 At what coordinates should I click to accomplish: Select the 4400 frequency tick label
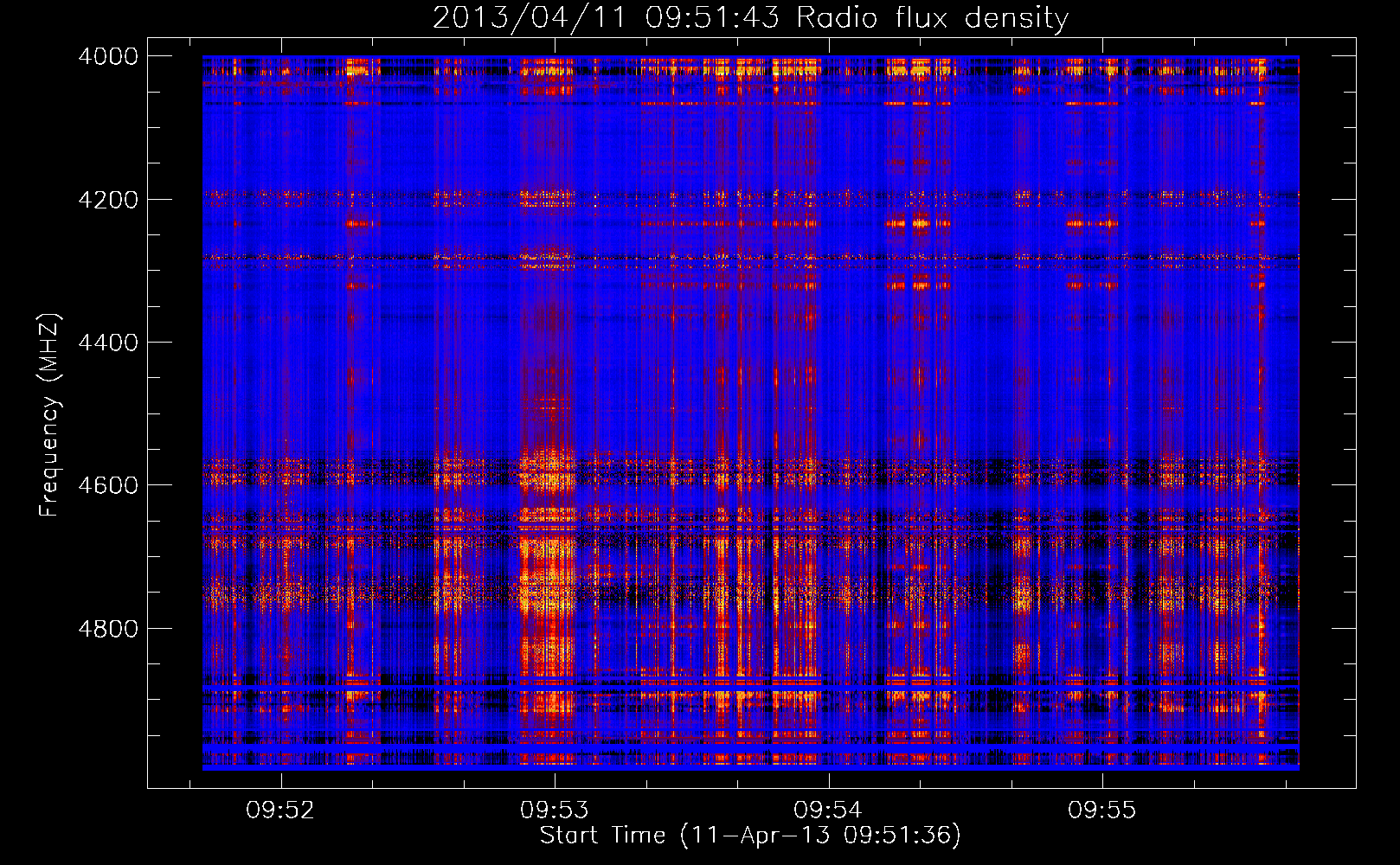point(108,343)
